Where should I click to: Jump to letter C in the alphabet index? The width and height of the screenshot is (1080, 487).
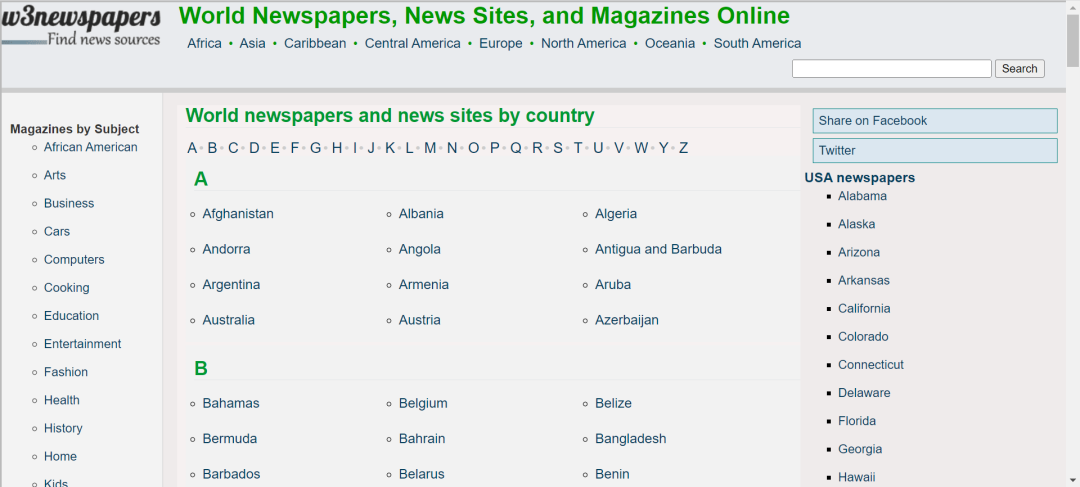(233, 148)
